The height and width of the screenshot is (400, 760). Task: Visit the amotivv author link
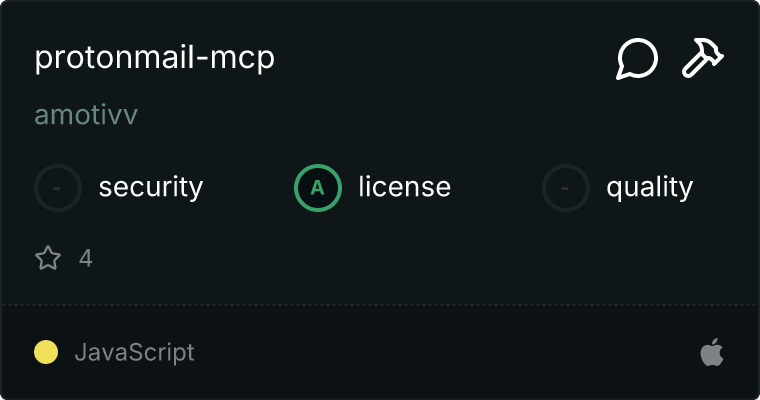86,115
